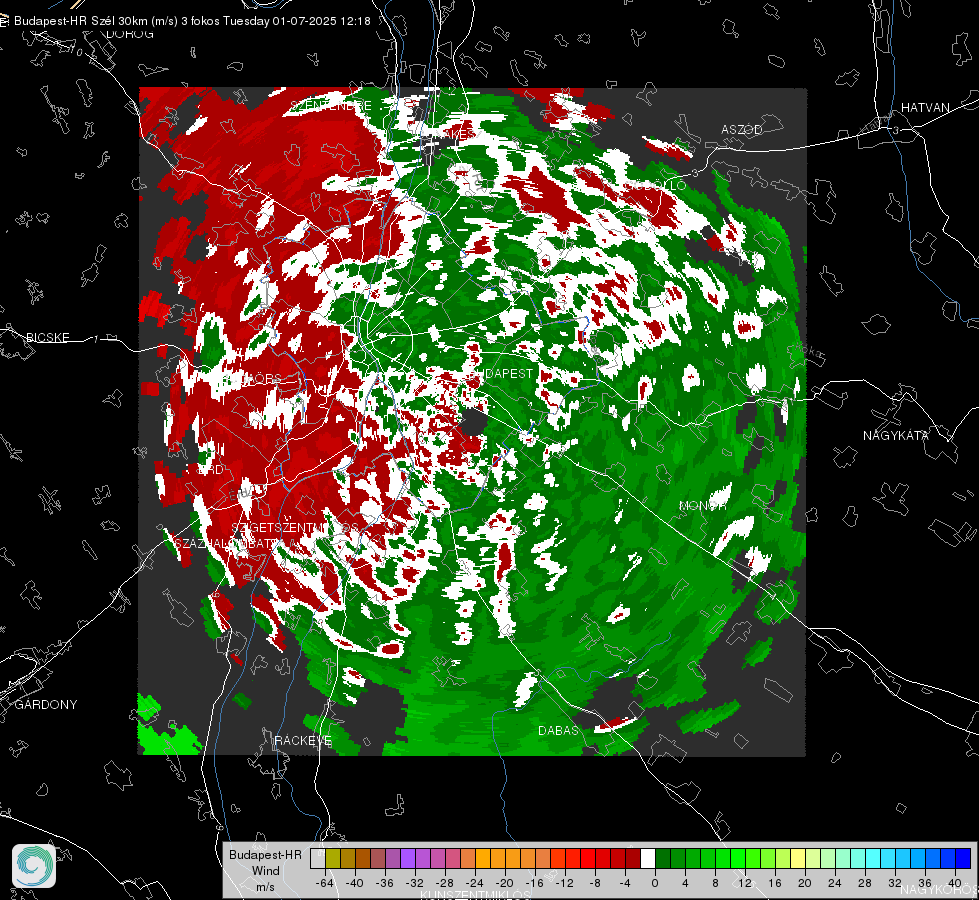The height and width of the screenshot is (900, 979).
Task: Click the '-24' legend value
Action: tap(475, 883)
